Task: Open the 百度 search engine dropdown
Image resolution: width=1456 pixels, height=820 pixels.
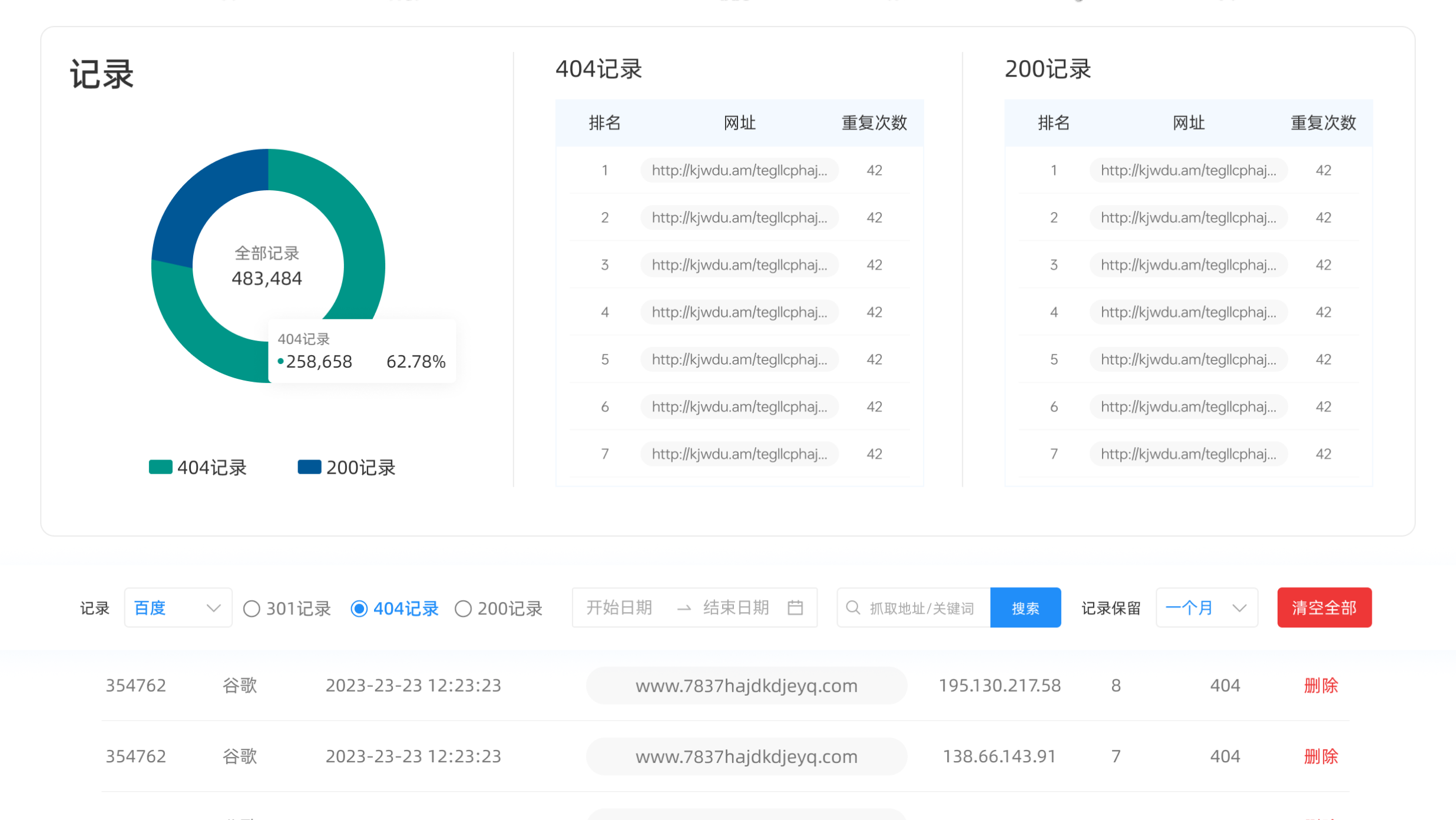Action: [x=178, y=607]
